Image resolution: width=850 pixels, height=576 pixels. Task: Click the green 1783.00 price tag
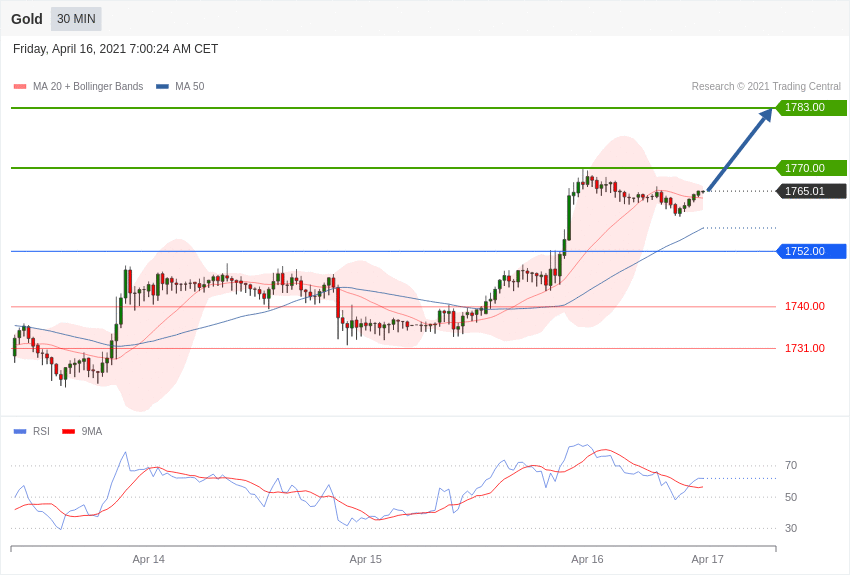point(811,108)
